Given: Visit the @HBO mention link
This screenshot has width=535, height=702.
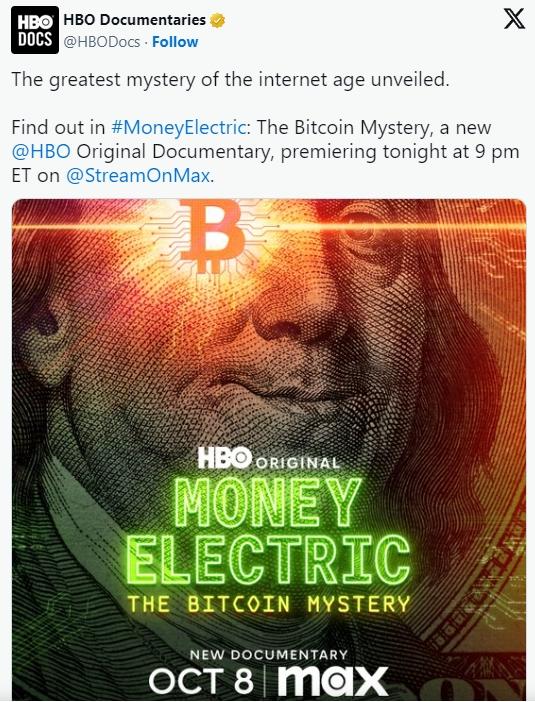Looking at the screenshot, I should tap(41, 151).
